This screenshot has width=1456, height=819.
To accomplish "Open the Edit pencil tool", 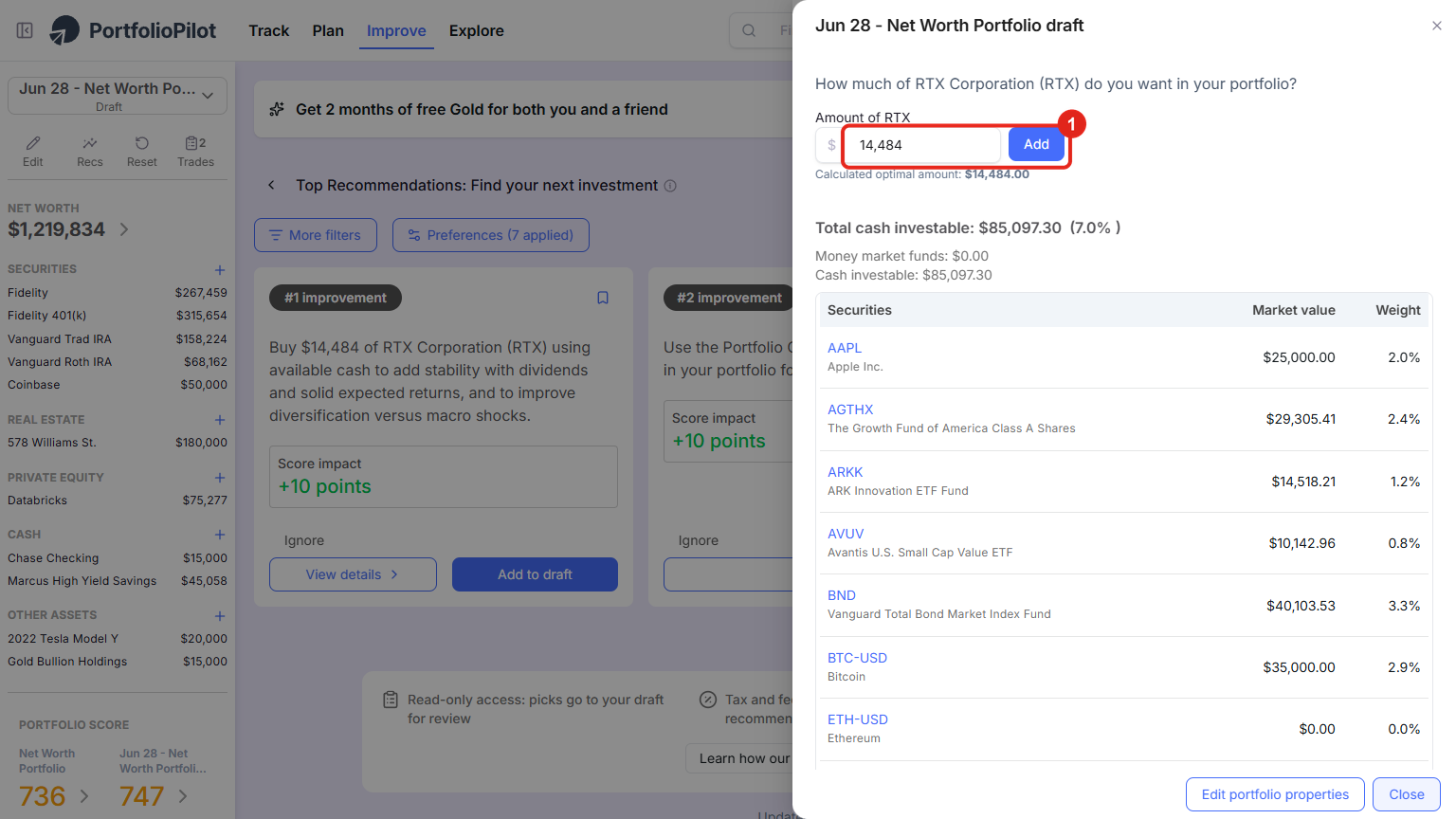I will click(x=33, y=151).
